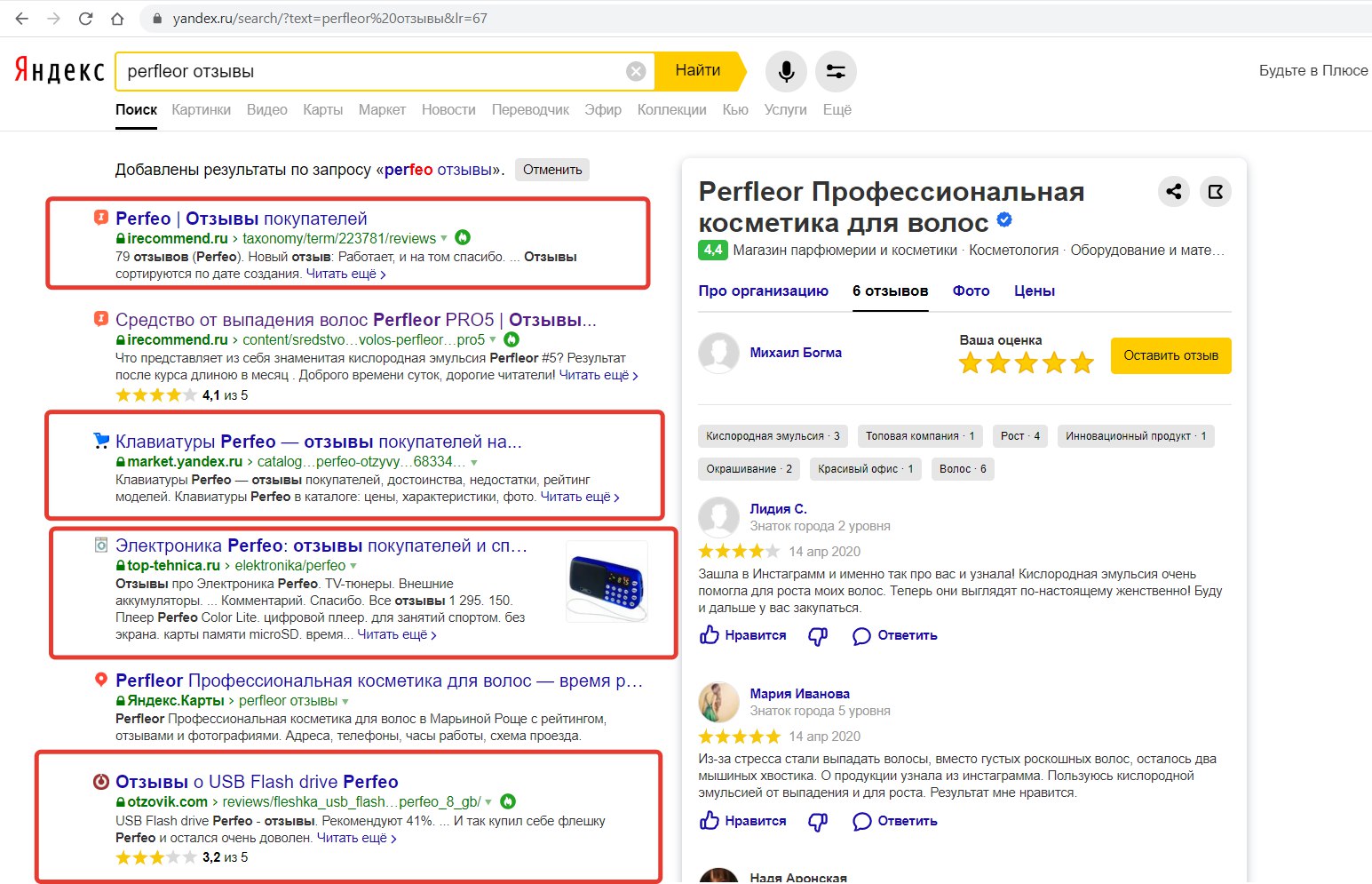Viewport: 1372px width, 884px height.
Task: Filter reviews by Кислородная эмульсия tag
Action: click(x=773, y=436)
